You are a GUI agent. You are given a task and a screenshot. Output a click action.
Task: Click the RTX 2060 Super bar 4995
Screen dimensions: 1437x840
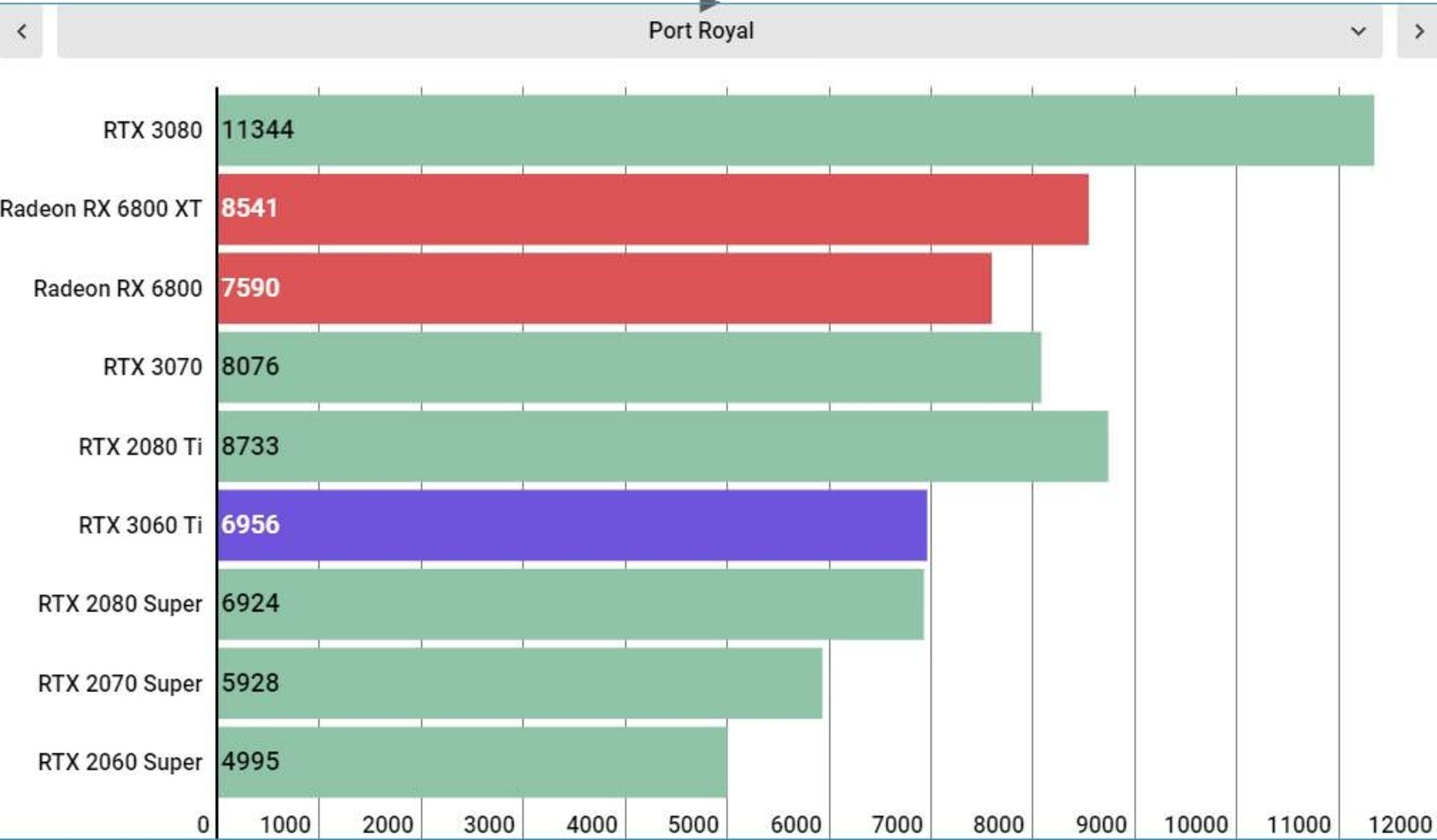coord(472,762)
